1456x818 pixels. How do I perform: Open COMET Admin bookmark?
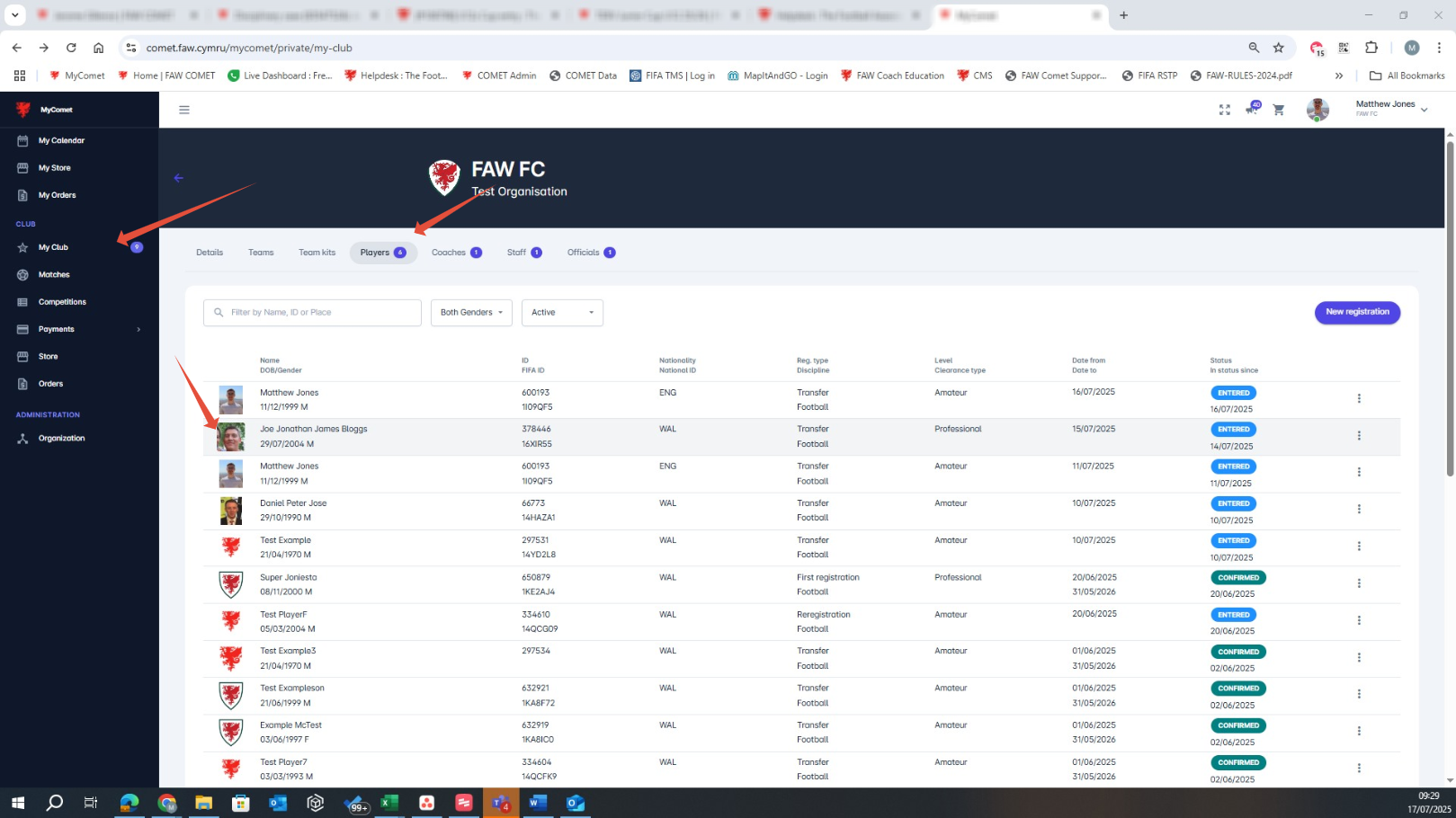pos(499,76)
